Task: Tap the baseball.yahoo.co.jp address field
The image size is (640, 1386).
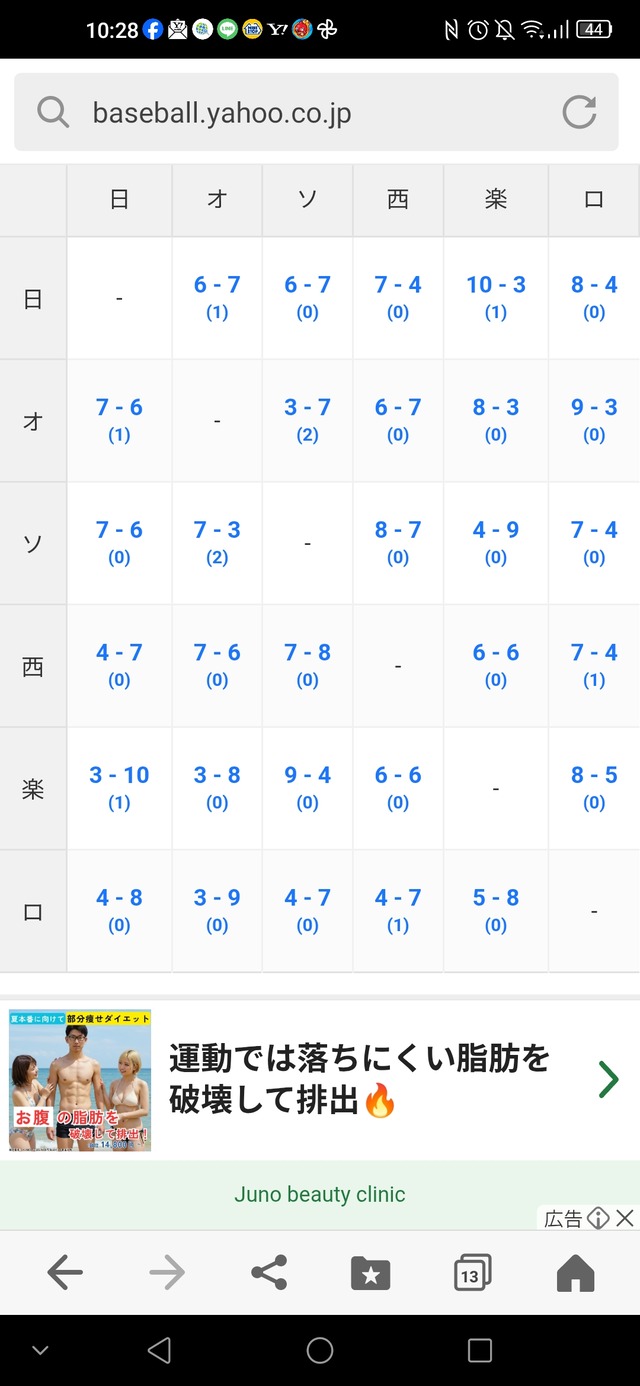Action: pyautogui.click(x=300, y=112)
